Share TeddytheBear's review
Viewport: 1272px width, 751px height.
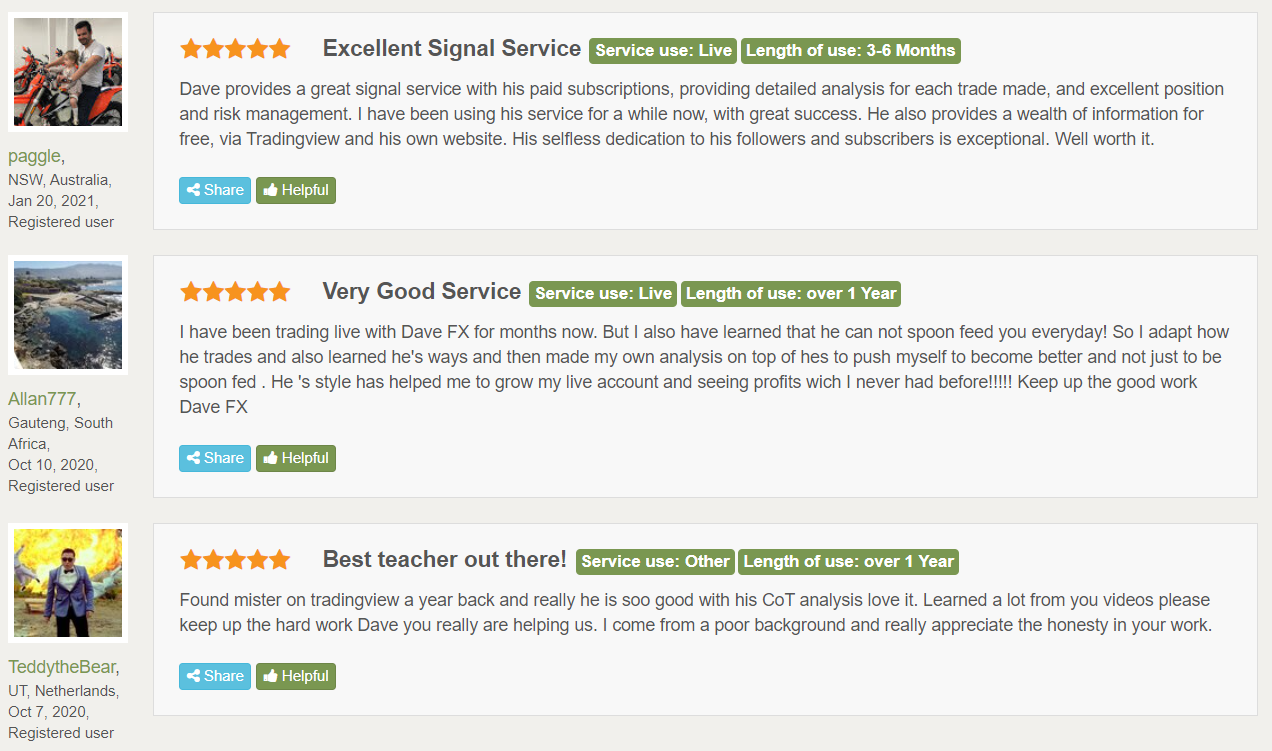[215, 676]
